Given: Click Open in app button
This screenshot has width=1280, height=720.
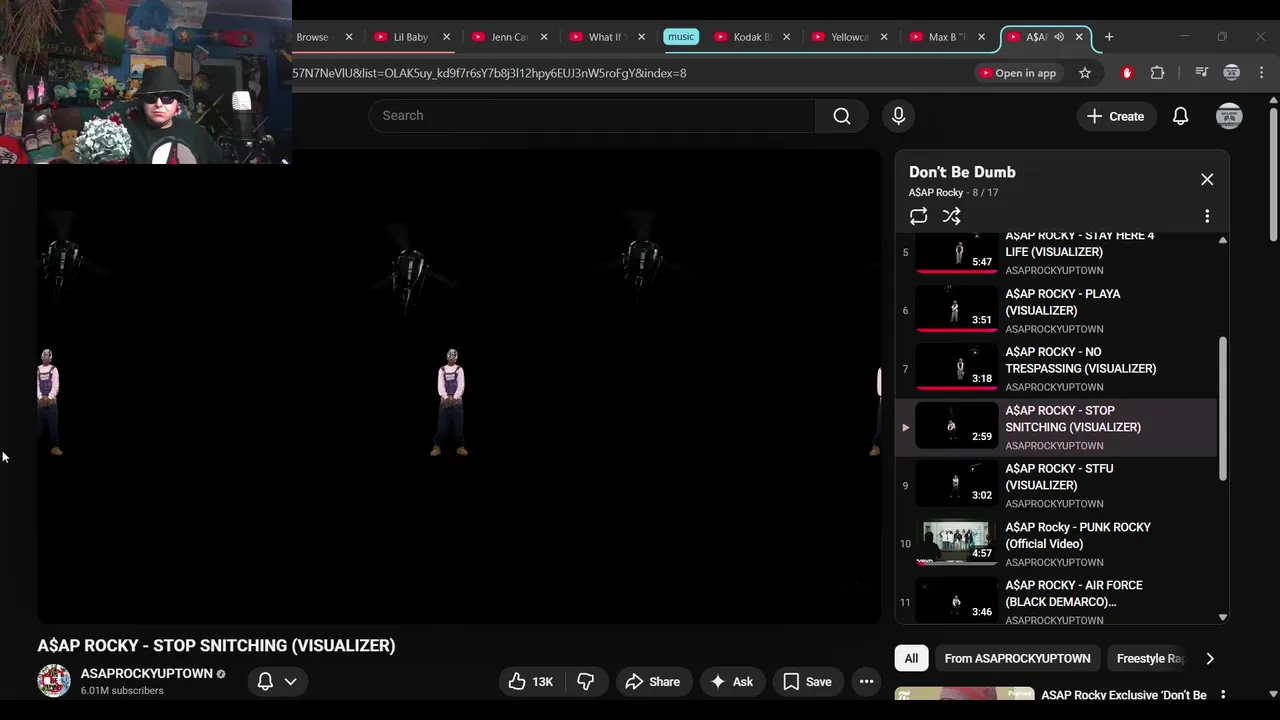Looking at the screenshot, I should [x=1017, y=73].
